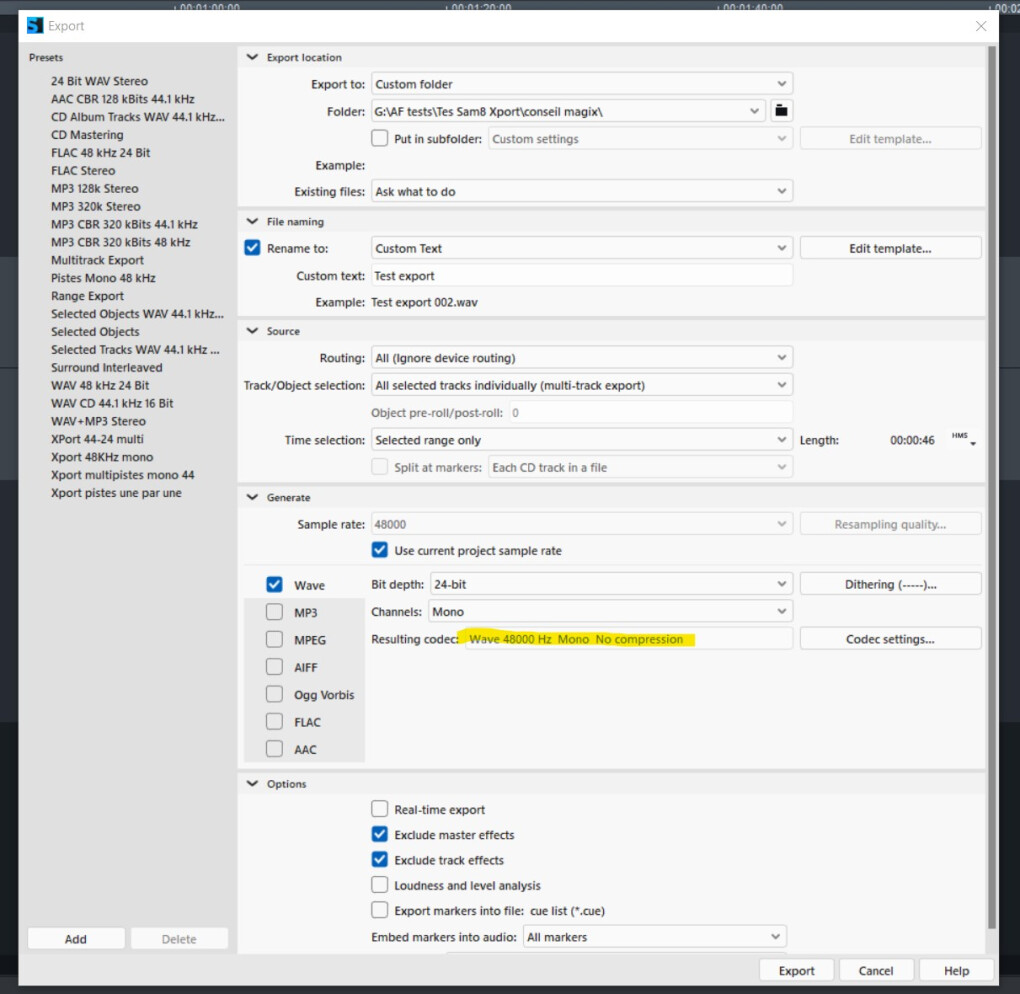Select the CD Mastering preset
Image resolution: width=1020 pixels, height=994 pixels.
coord(87,135)
